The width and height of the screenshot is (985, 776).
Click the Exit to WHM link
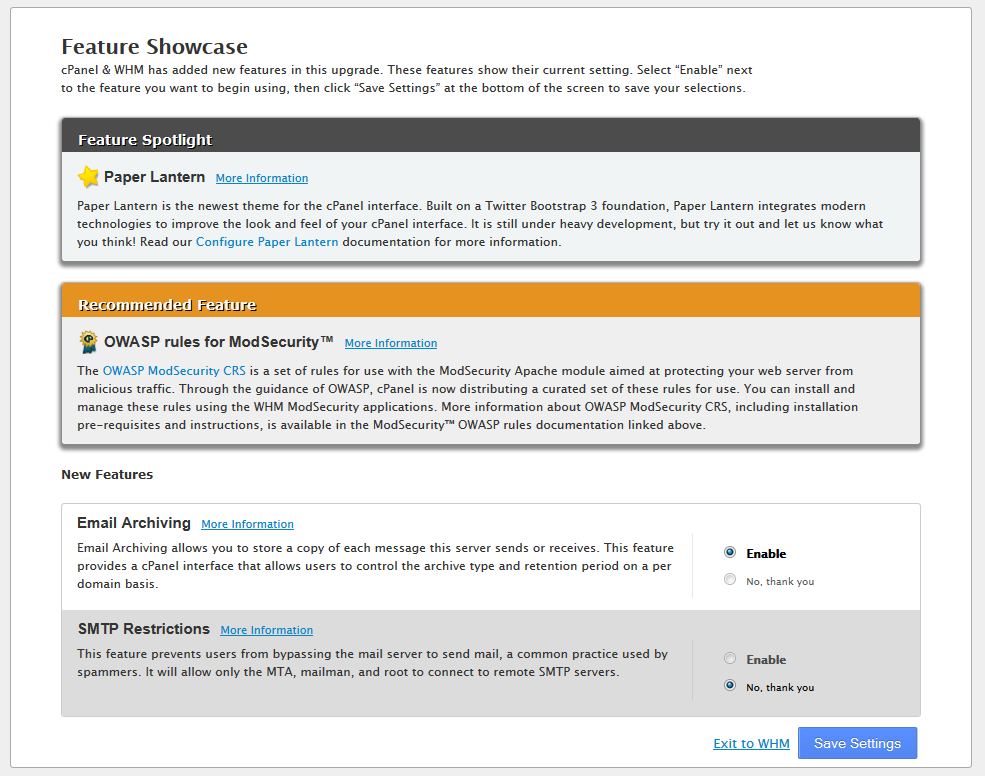tap(751, 743)
